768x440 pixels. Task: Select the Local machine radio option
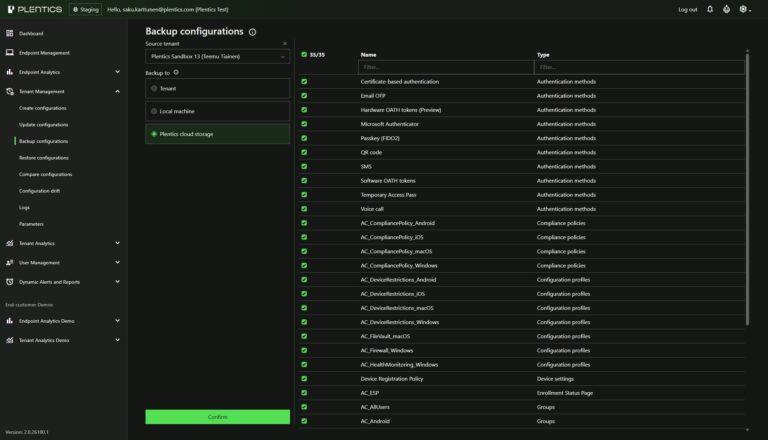217,111
